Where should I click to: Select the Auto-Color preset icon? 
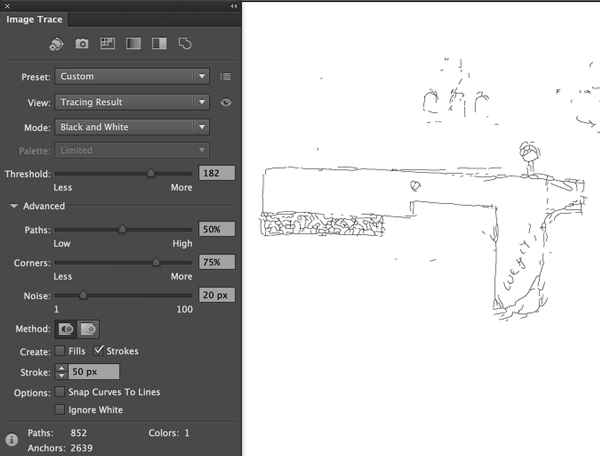56,44
